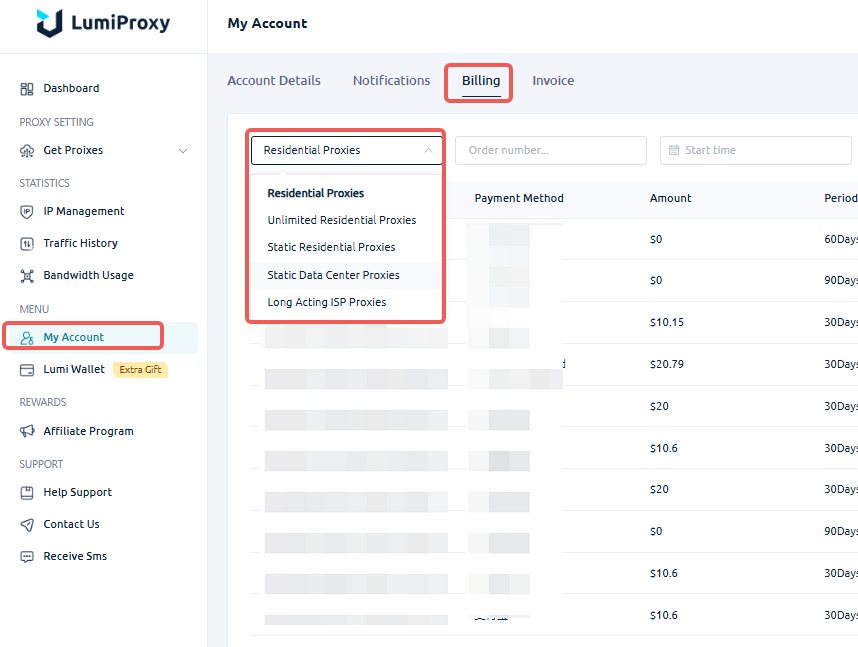Collapse the Residential Proxies dropdown
Viewport: 858px width, 647px height.
point(428,150)
